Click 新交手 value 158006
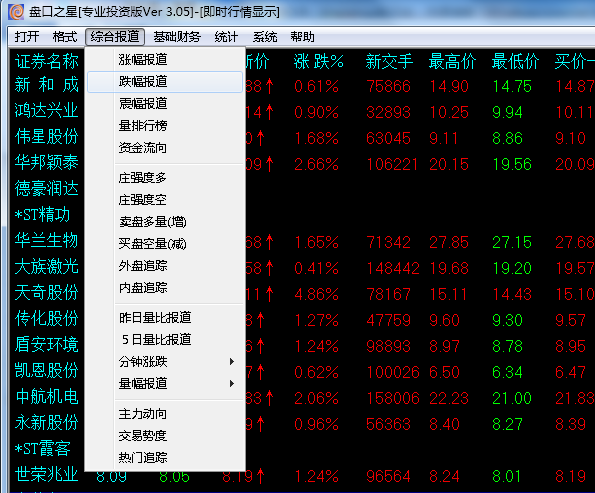595x493 pixels. point(393,398)
